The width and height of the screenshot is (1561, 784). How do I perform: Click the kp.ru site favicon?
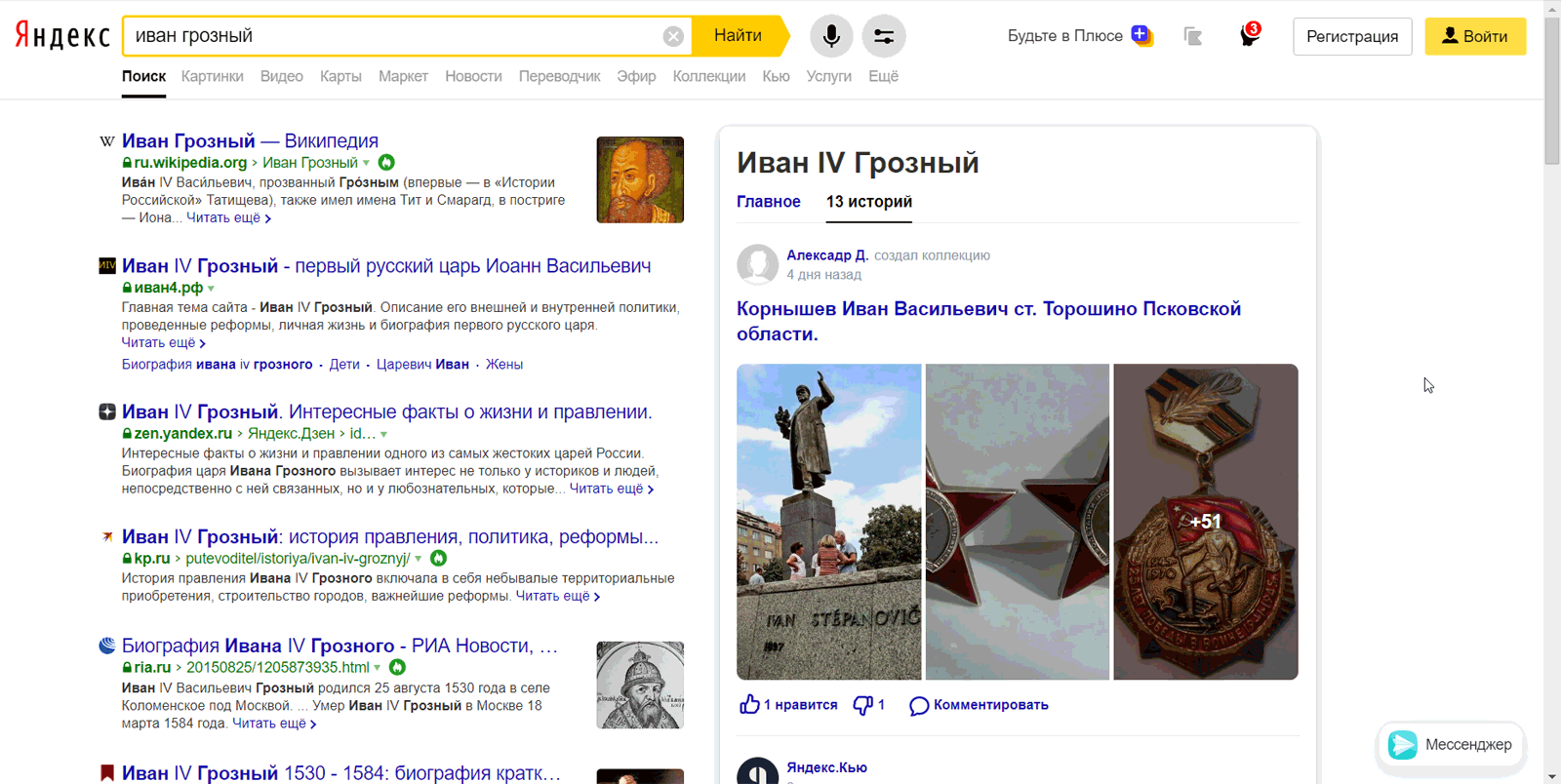(107, 536)
